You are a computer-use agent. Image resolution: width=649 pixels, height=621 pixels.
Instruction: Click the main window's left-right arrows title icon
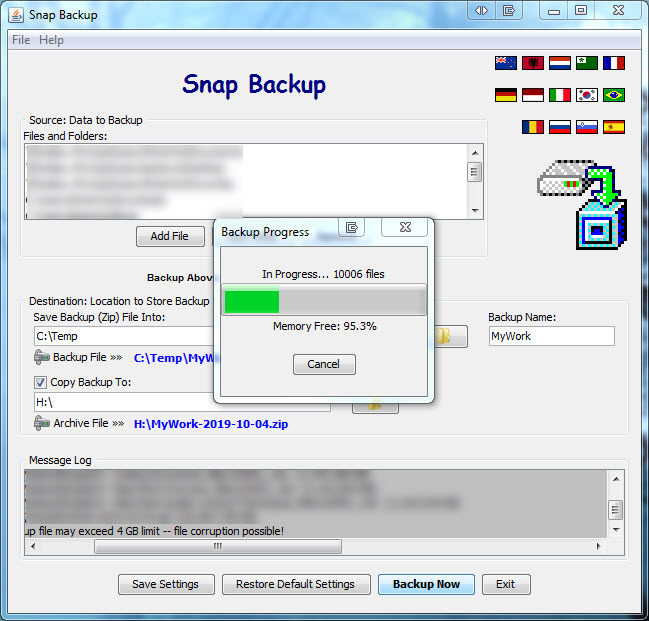pyautogui.click(x=481, y=10)
